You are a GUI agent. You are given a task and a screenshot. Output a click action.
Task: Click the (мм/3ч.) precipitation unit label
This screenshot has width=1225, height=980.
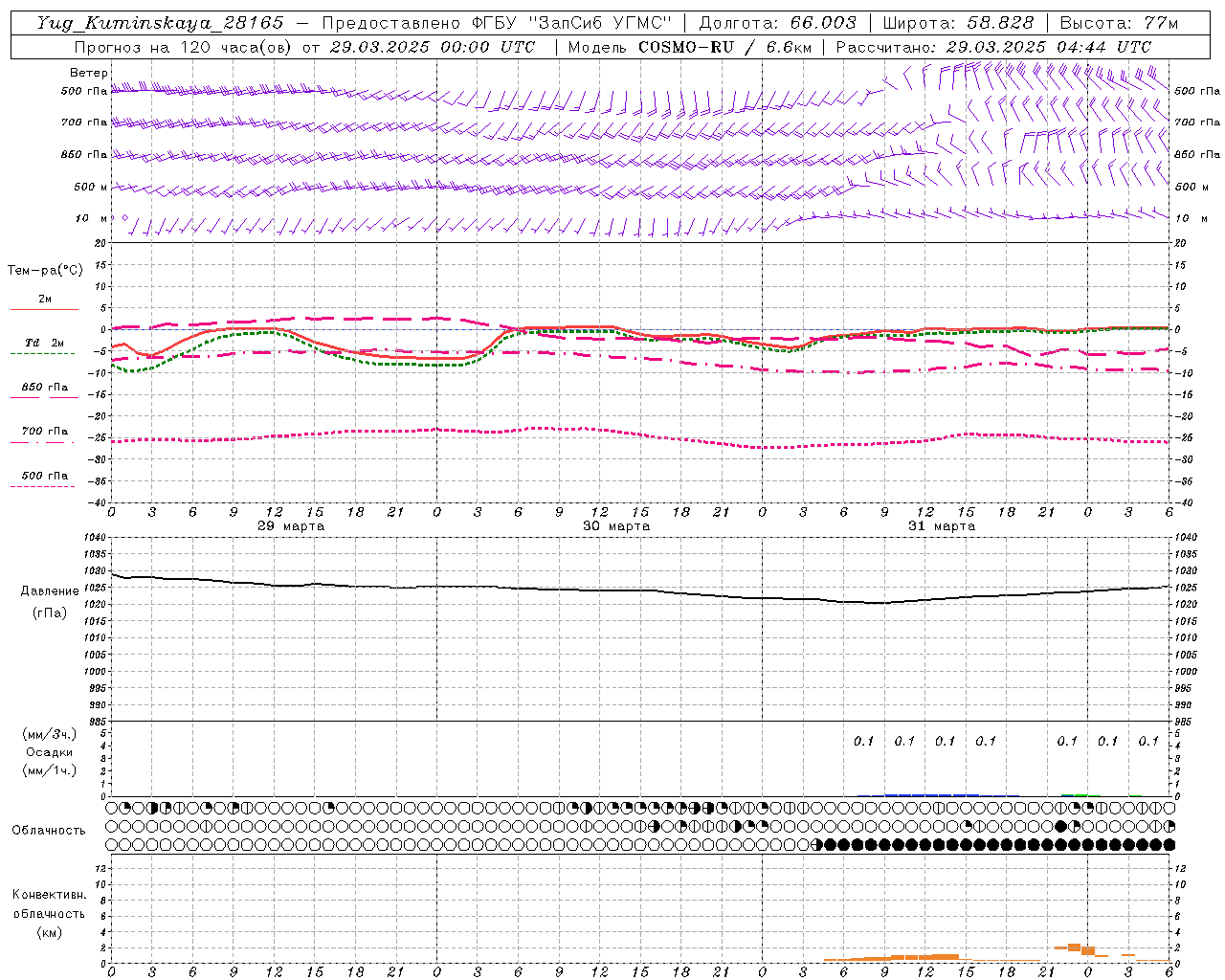pos(50,734)
